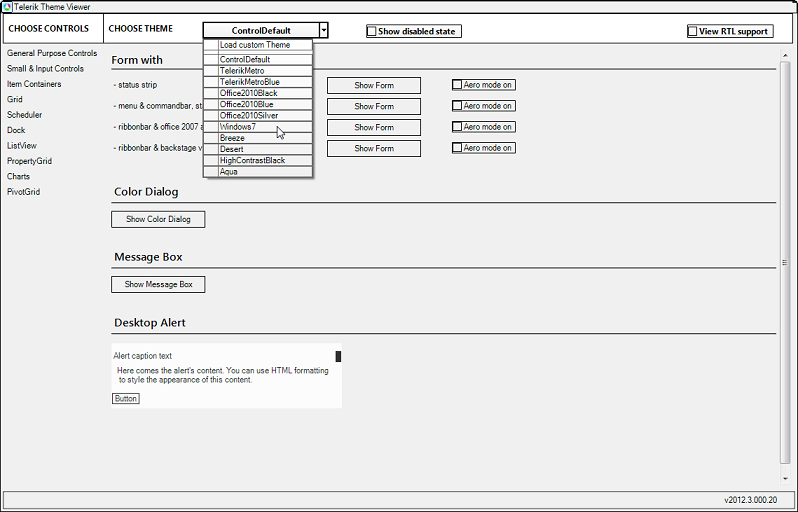Select Aqua theme
This screenshot has height=512, width=798.
click(x=258, y=172)
